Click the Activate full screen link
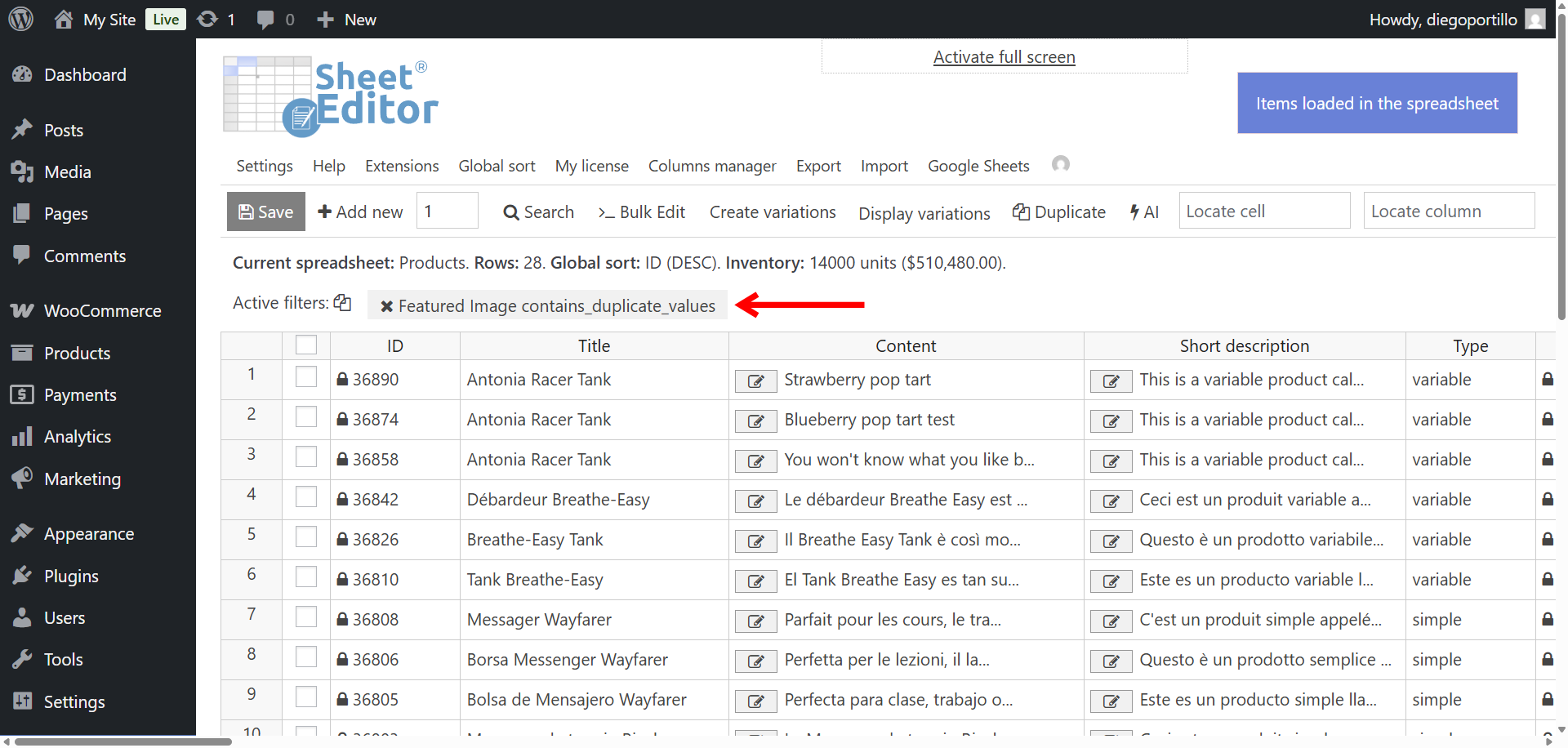The width and height of the screenshot is (1568, 748). tap(1004, 57)
